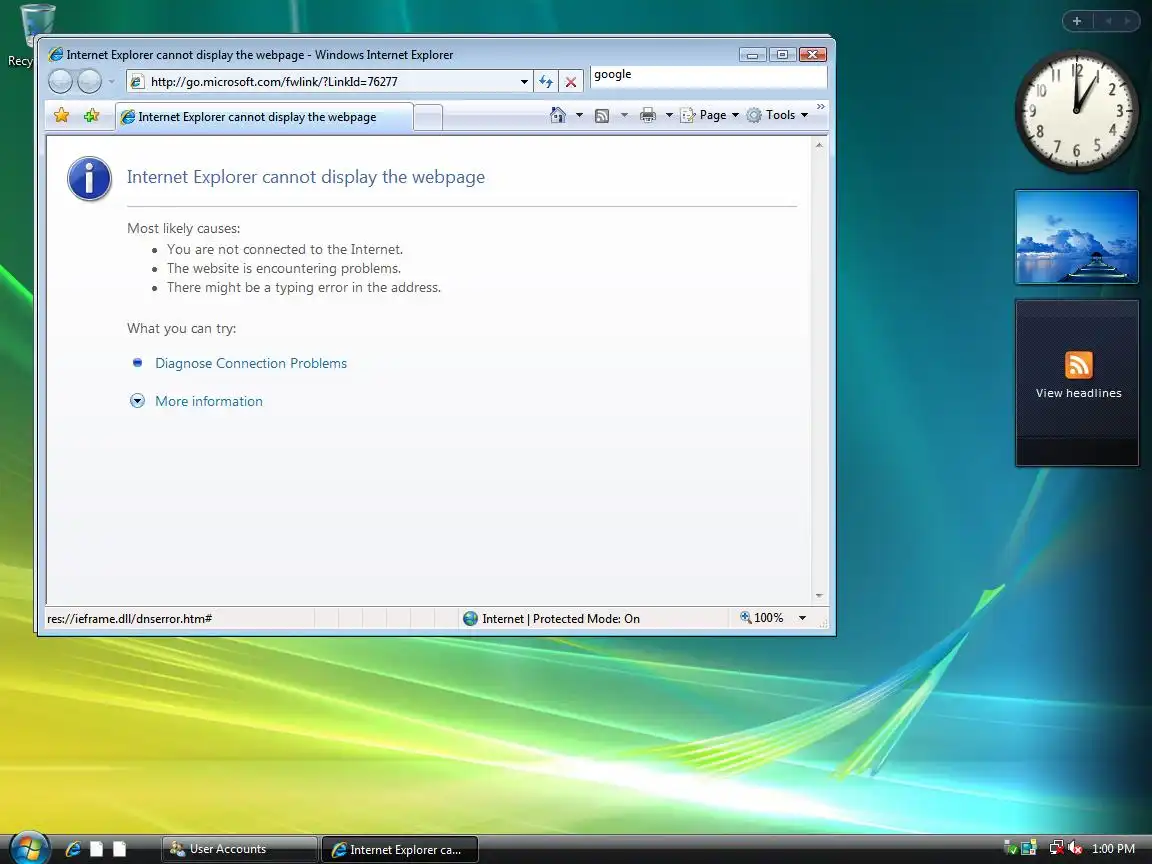Image resolution: width=1152 pixels, height=864 pixels.
Task: Open the Favorites Center star icon
Action: [62, 115]
